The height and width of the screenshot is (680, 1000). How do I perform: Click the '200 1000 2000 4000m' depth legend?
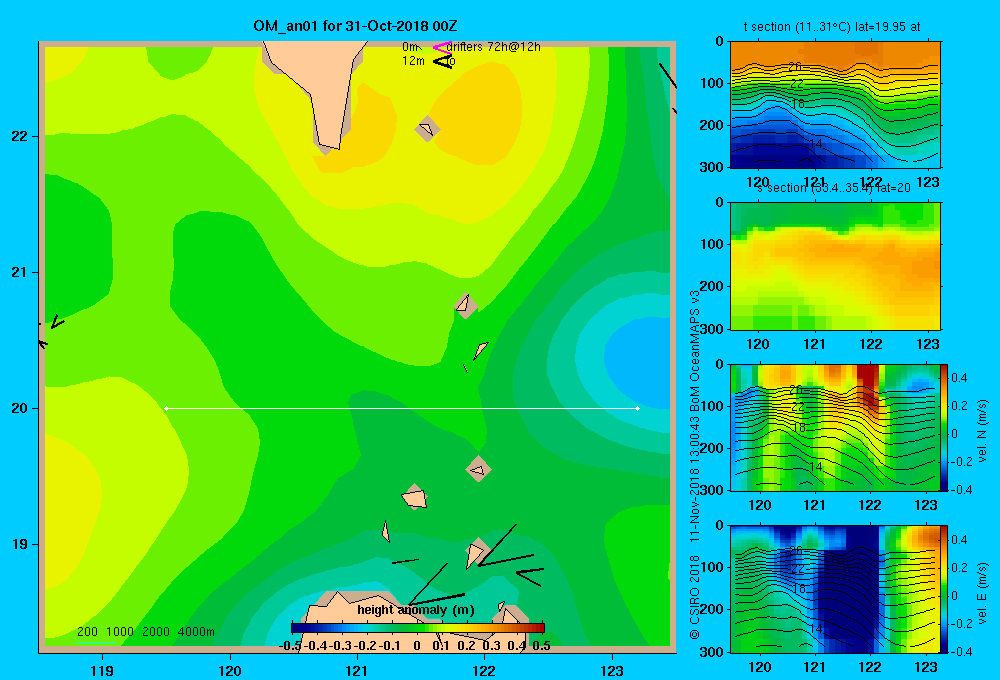145,632
